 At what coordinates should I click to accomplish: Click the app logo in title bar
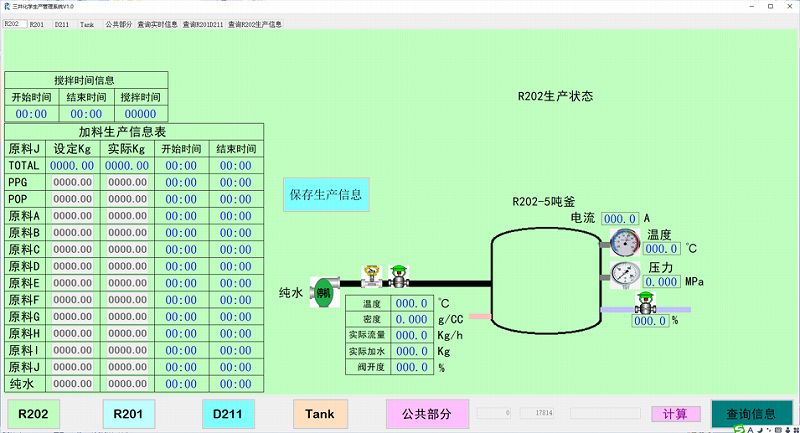tap(7, 6)
